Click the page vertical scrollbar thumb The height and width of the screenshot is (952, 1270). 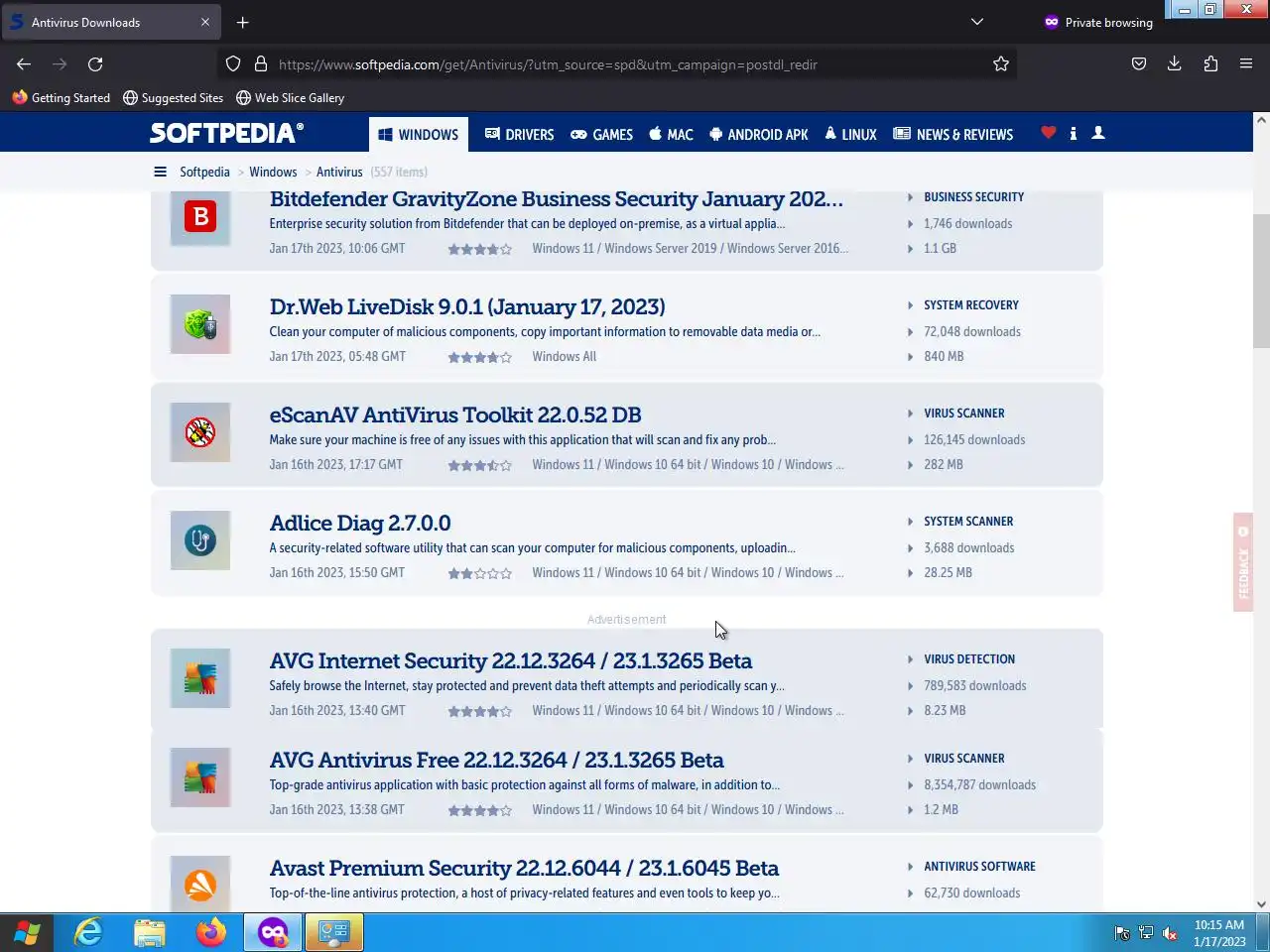click(x=1261, y=281)
